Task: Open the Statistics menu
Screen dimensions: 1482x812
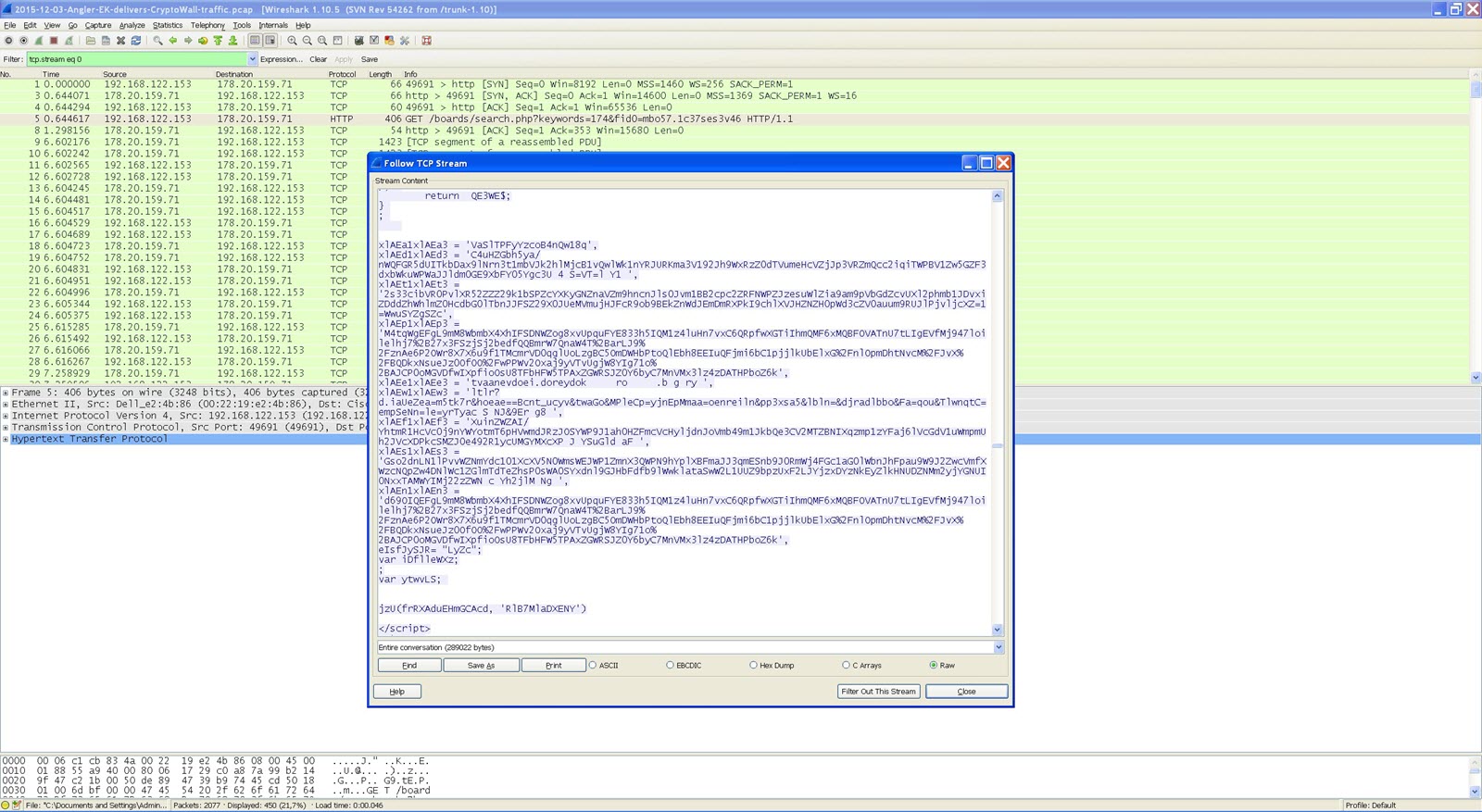Action: tap(168, 25)
